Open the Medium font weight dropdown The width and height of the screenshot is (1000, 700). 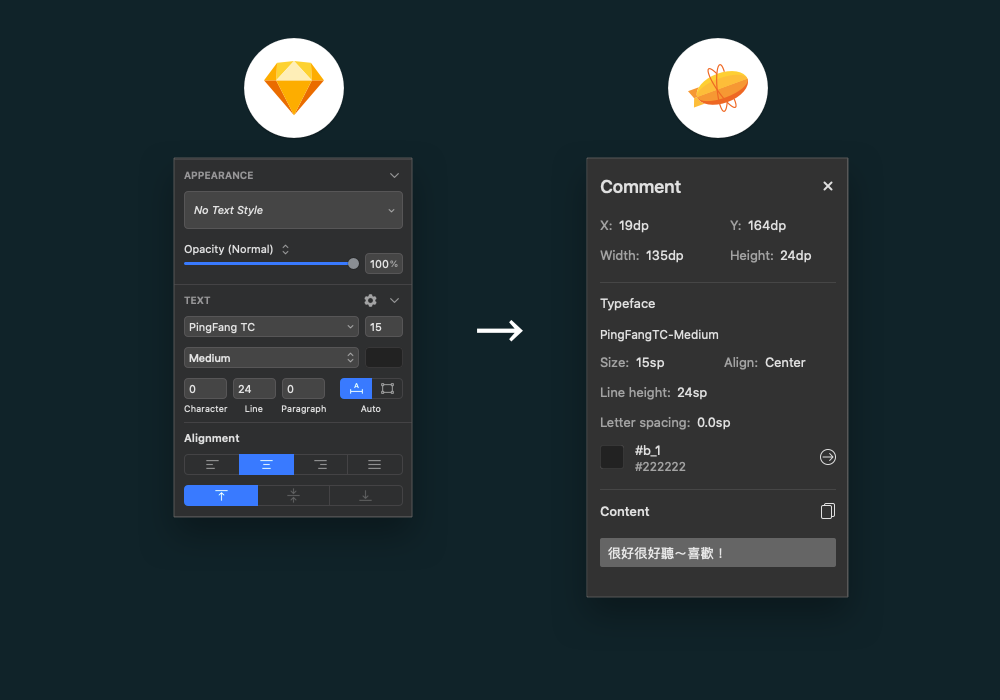pyautogui.click(x=271, y=358)
